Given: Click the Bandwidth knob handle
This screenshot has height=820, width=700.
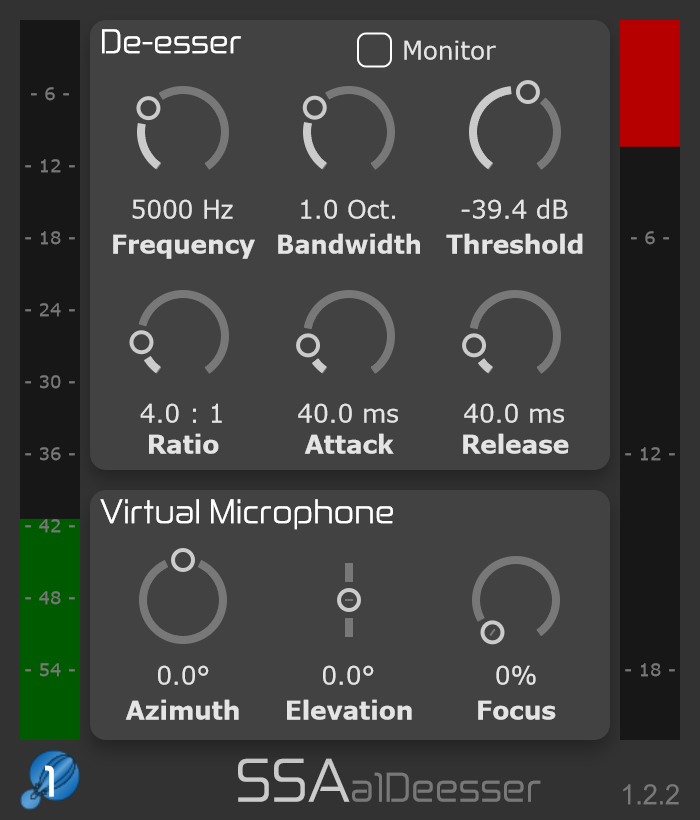Looking at the screenshot, I should click(315, 108).
